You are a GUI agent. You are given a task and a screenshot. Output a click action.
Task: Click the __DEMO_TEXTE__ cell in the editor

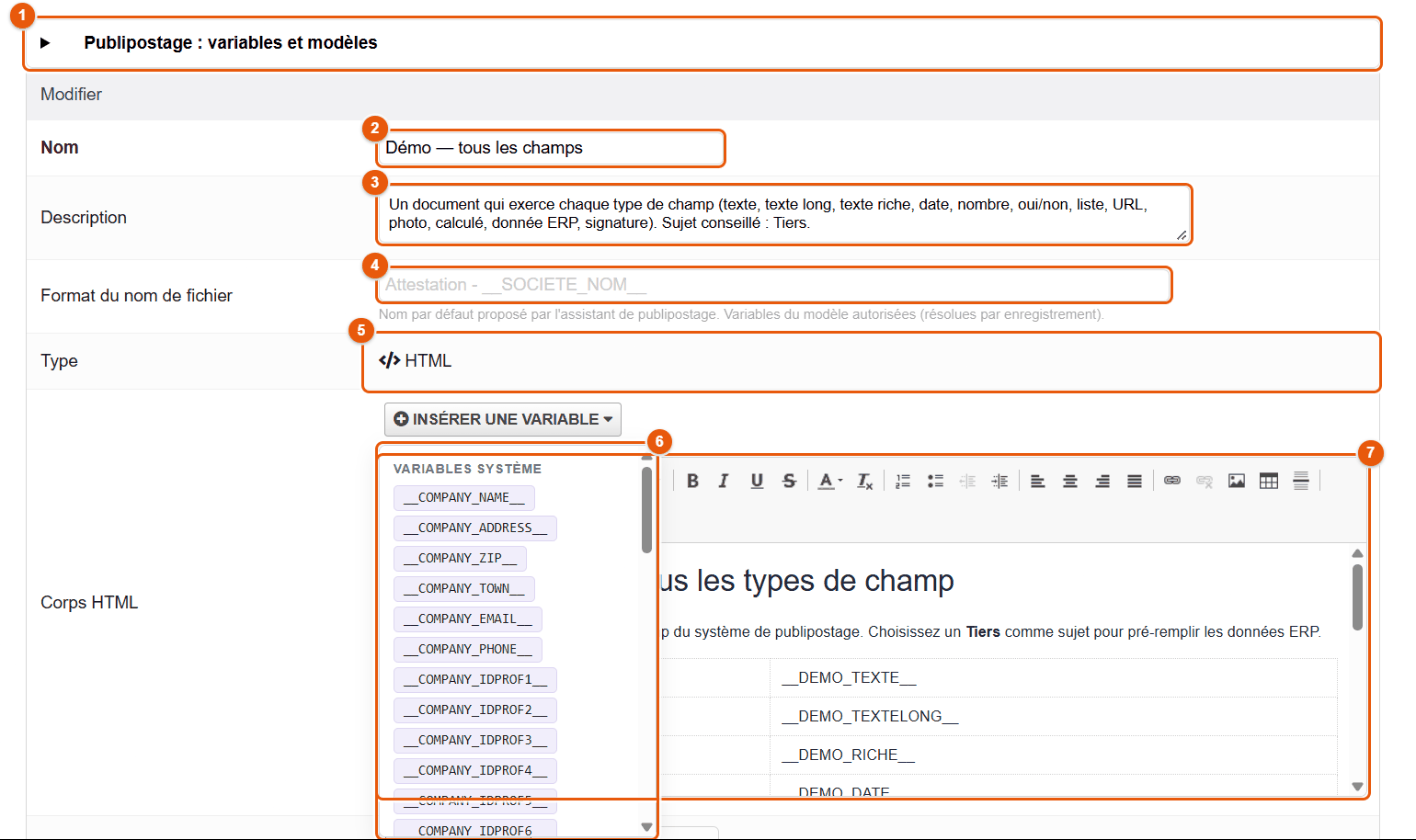point(1053,678)
